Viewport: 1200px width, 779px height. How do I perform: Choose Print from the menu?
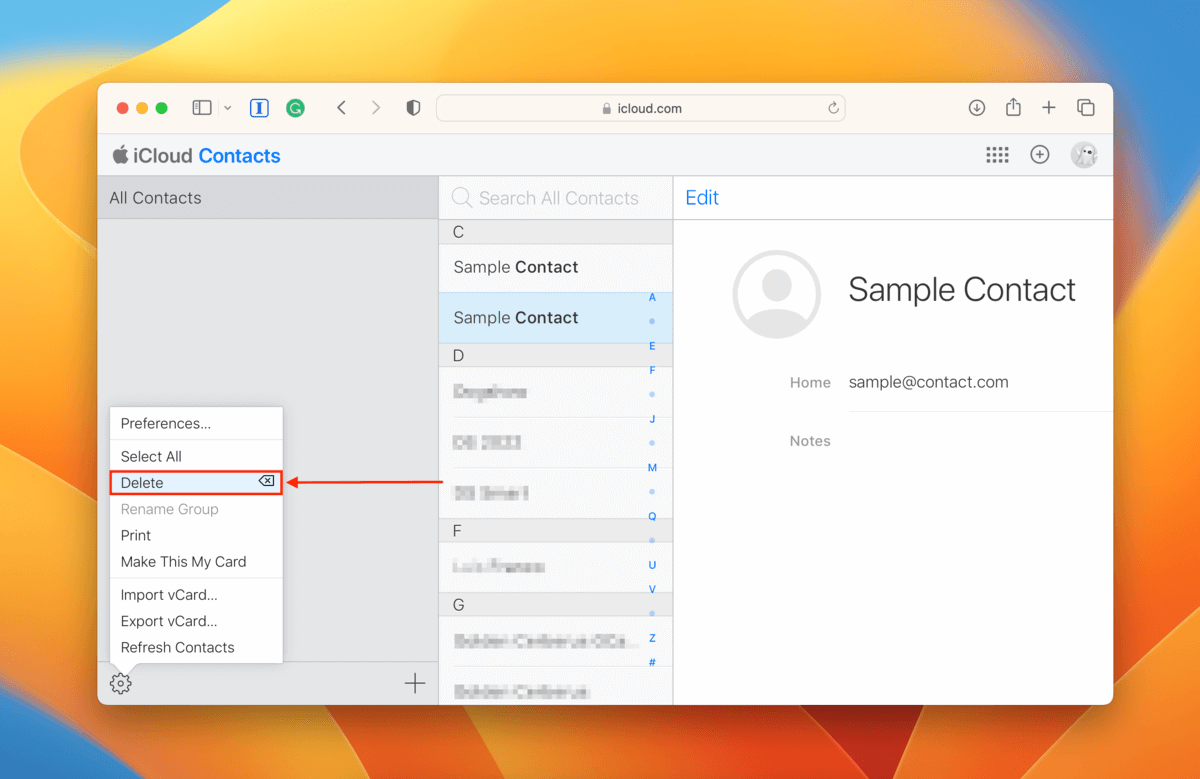click(x=196, y=535)
